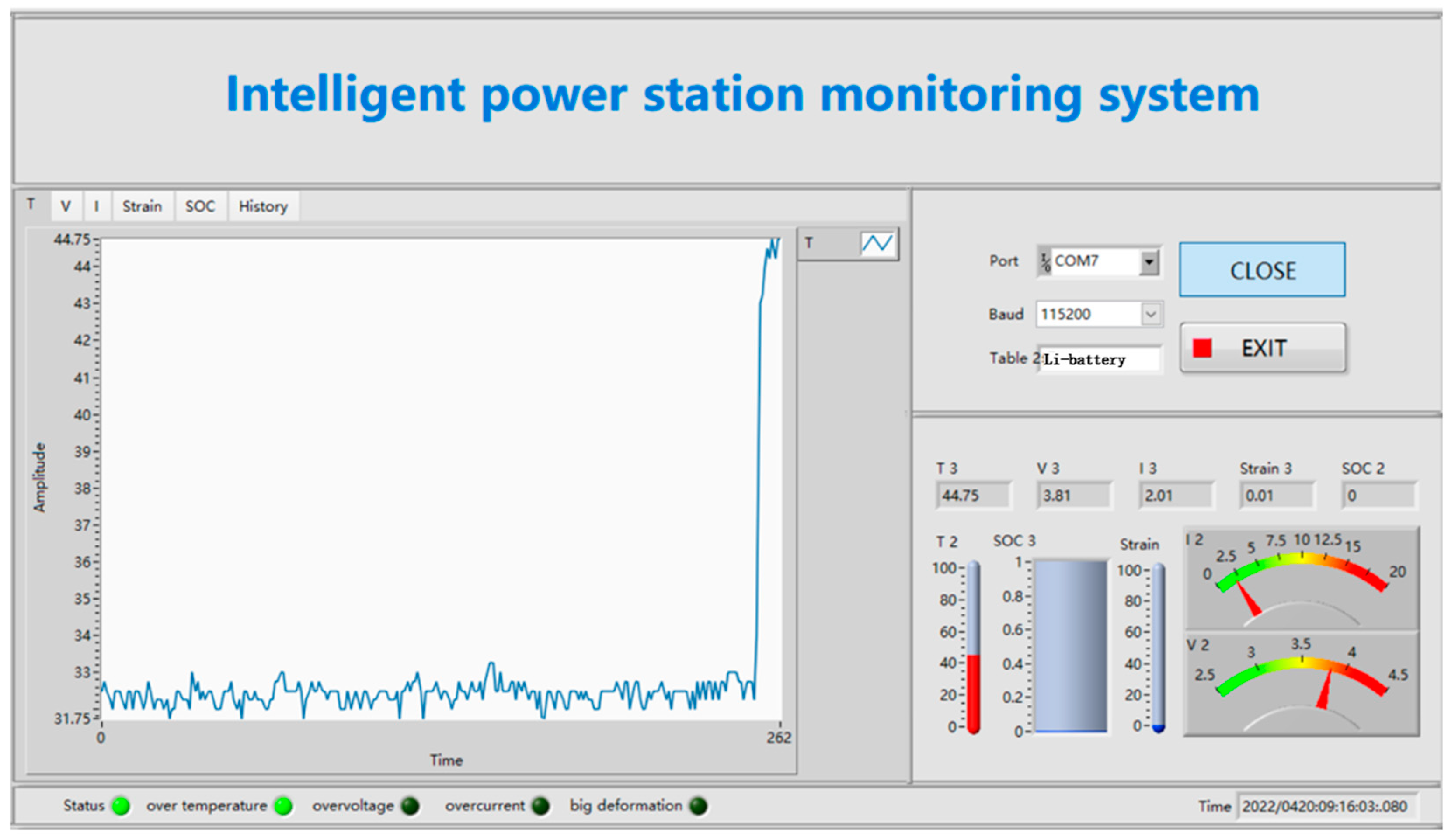The image size is (1448, 840).
Task: Click the T plot legend waveform icon
Action: point(877,243)
